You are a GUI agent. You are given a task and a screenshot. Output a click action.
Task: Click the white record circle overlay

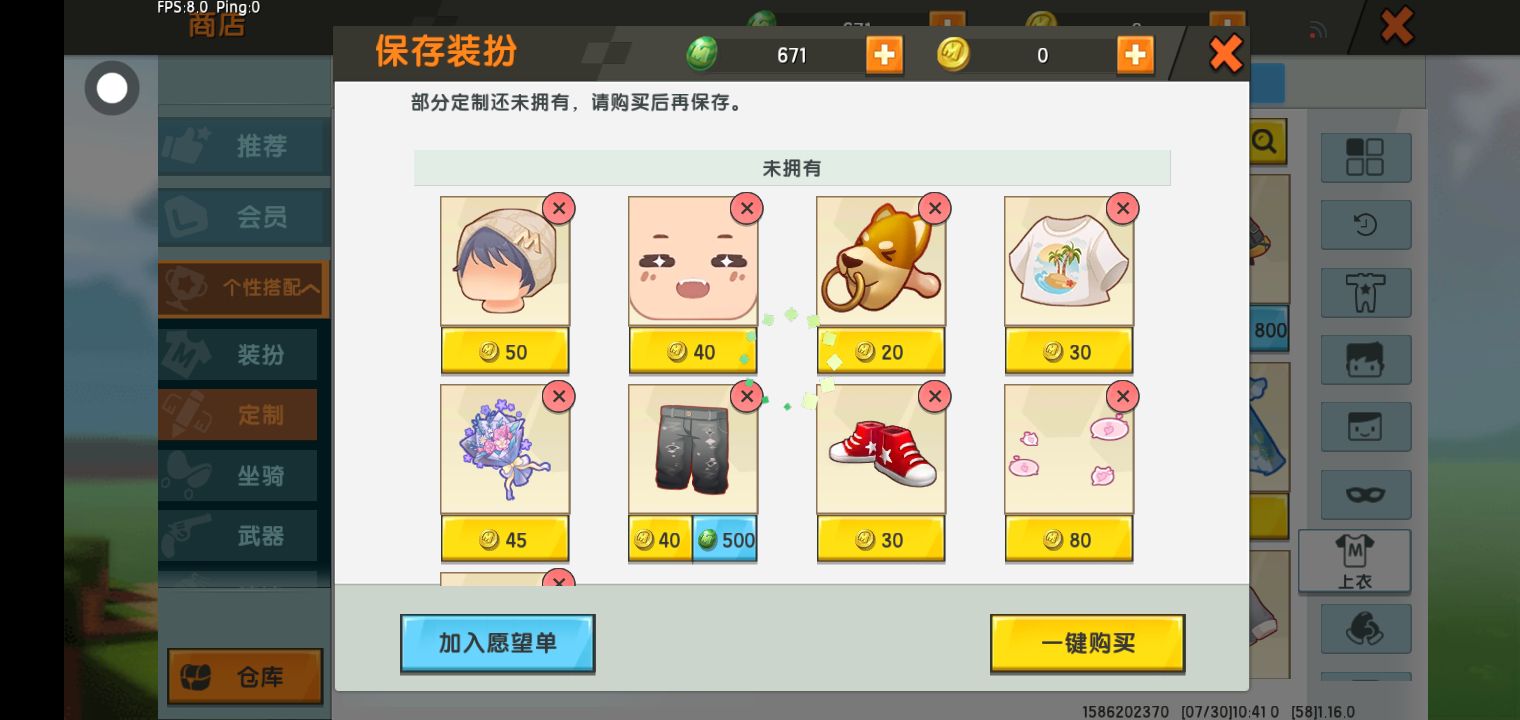112,88
